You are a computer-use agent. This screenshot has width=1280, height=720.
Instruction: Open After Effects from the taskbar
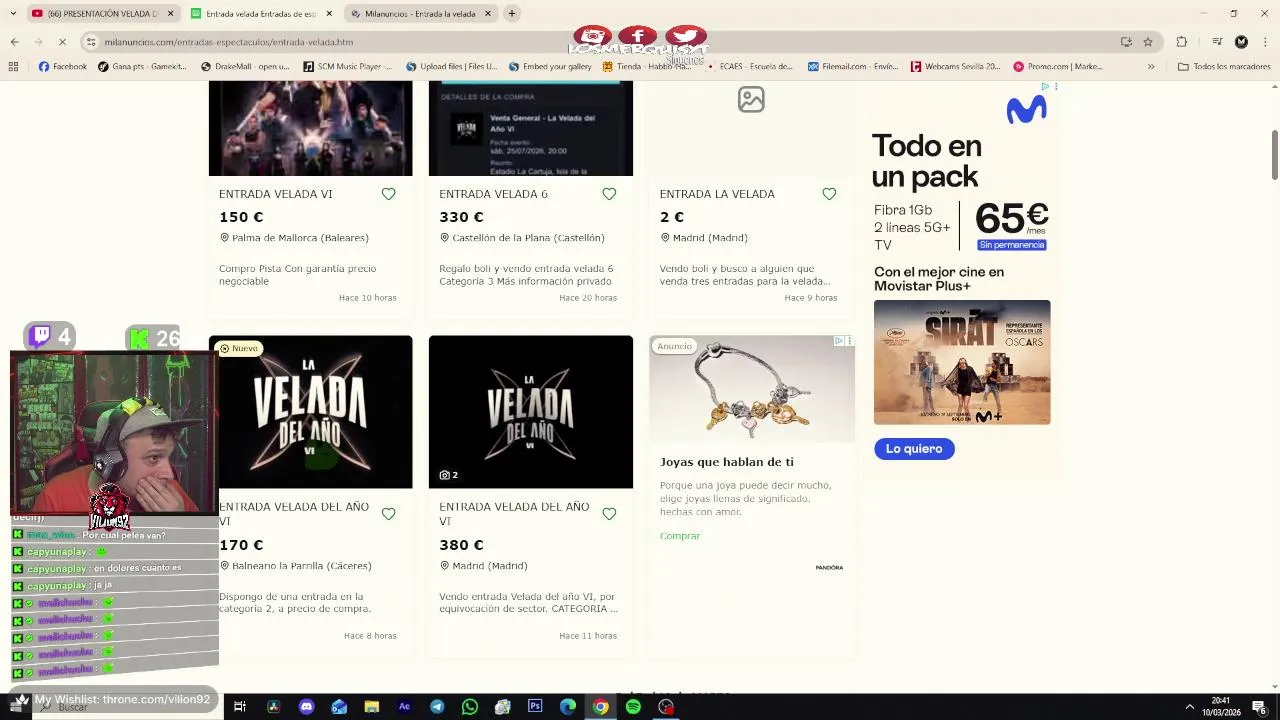[x=404, y=707]
